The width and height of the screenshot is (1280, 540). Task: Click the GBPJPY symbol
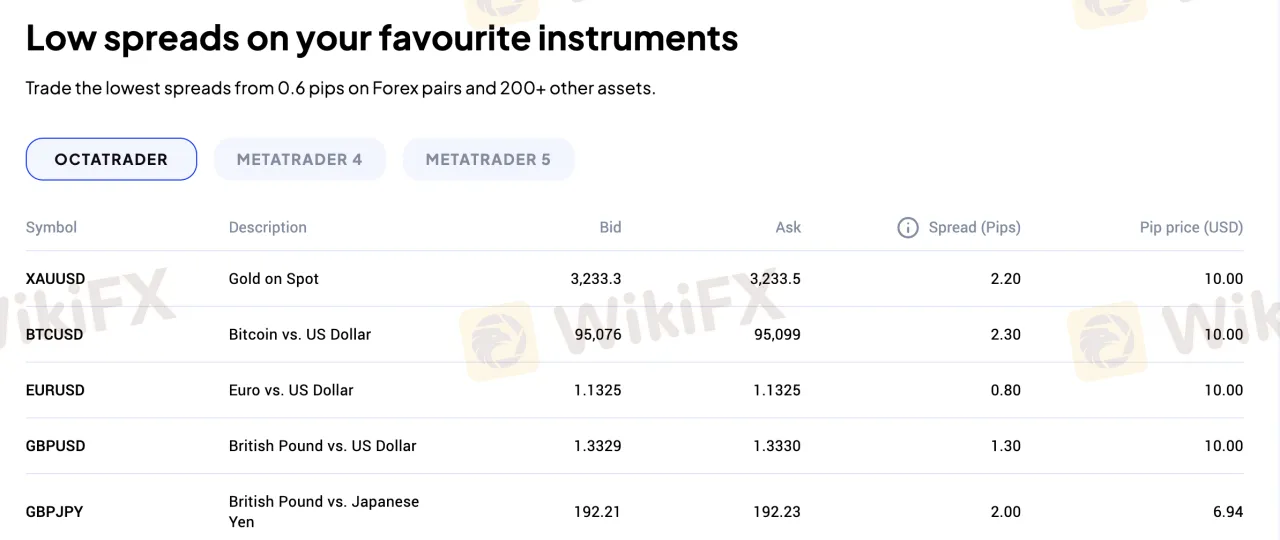pyautogui.click(x=55, y=512)
